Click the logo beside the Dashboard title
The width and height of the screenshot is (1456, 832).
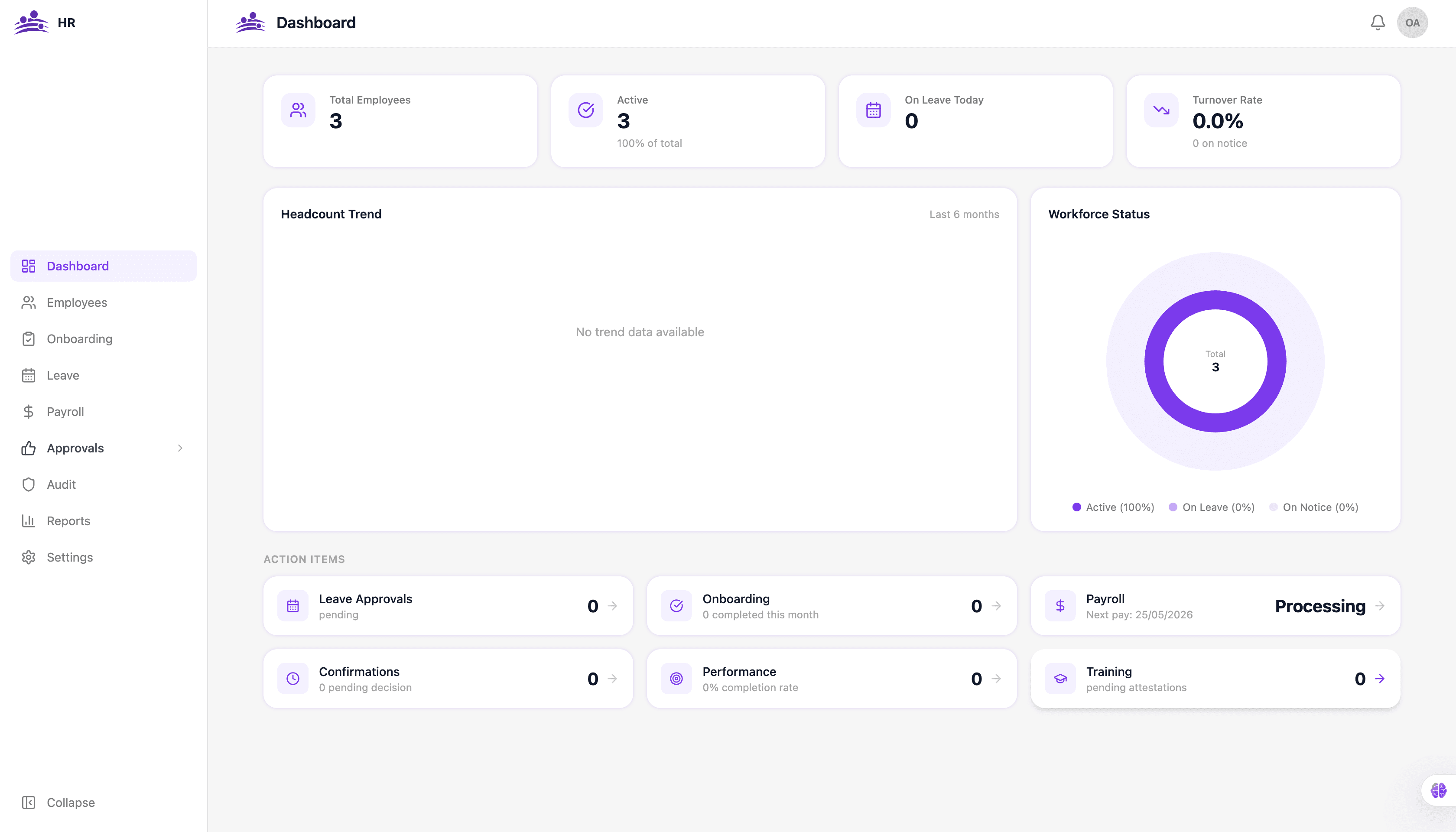tap(250, 22)
